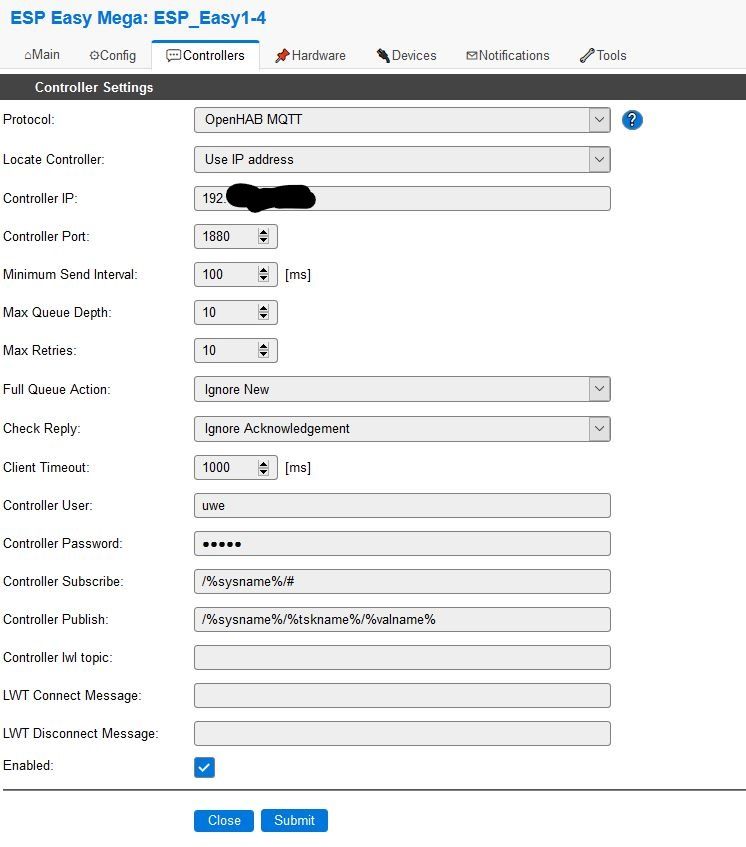
Task: Increase Controller Port with up arrow
Action: click(x=263, y=232)
